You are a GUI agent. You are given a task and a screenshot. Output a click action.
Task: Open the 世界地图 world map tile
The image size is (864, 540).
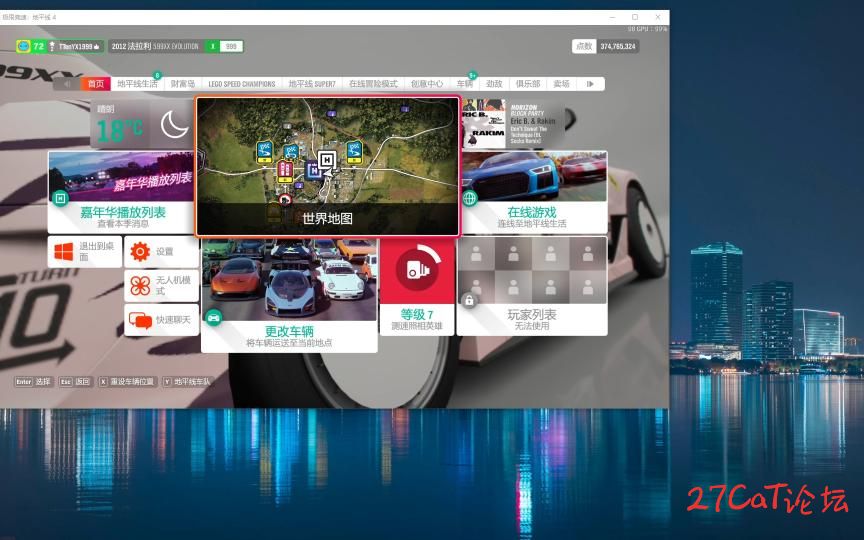tap(327, 166)
